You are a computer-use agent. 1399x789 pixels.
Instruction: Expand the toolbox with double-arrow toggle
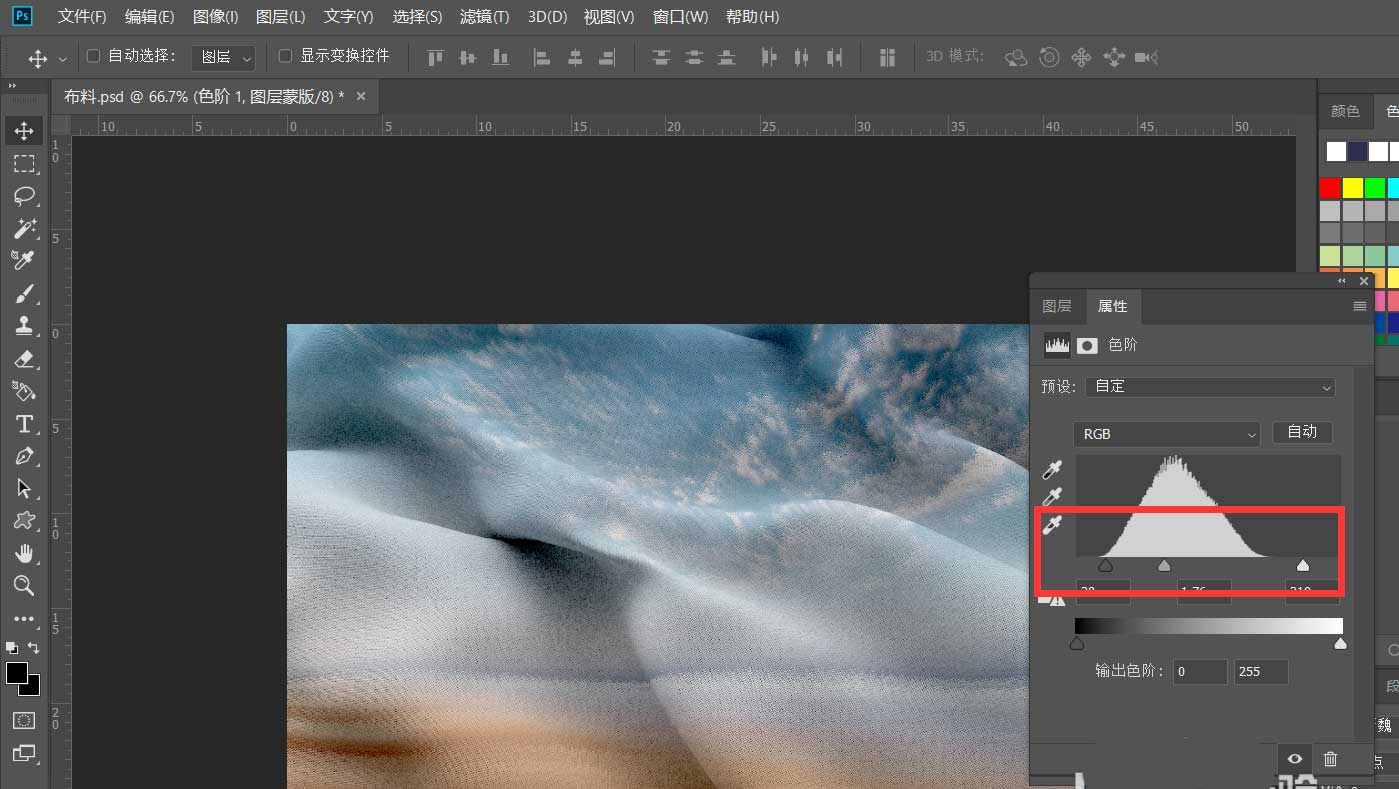(x=12, y=87)
